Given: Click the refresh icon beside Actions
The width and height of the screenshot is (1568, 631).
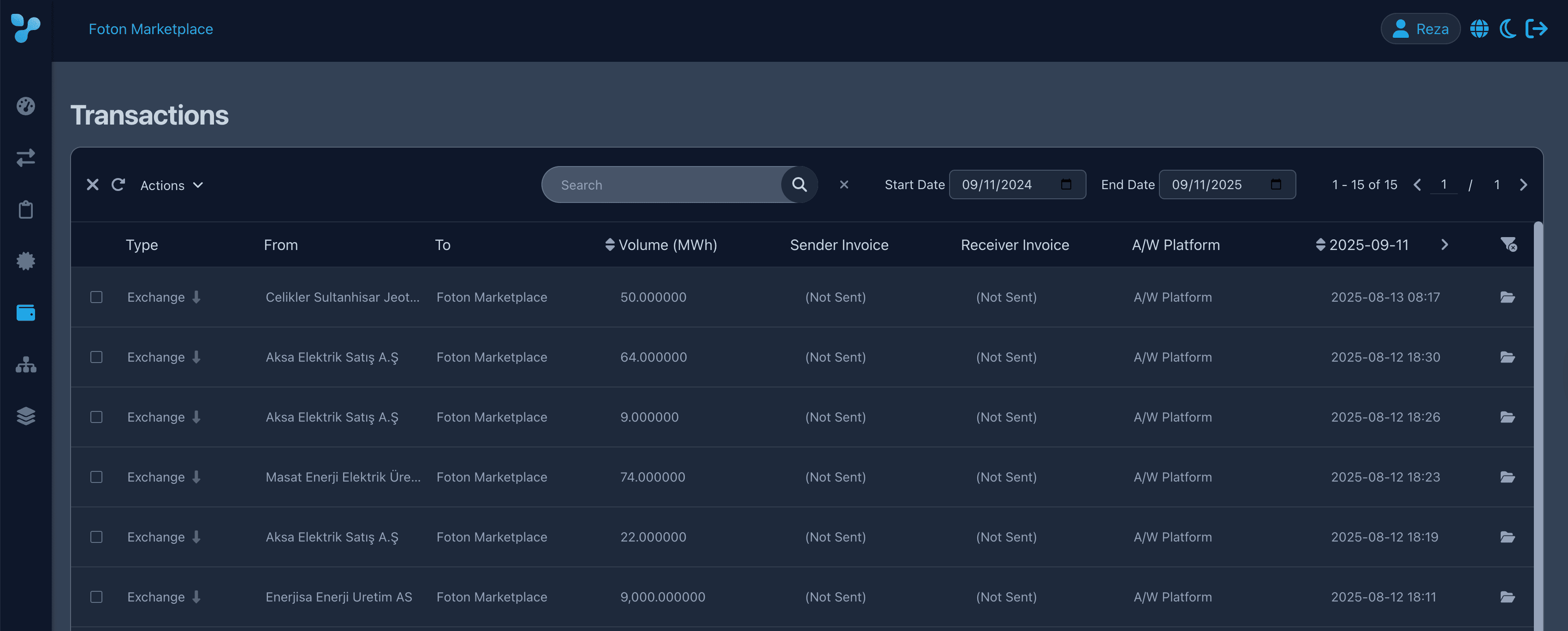Looking at the screenshot, I should pos(118,185).
